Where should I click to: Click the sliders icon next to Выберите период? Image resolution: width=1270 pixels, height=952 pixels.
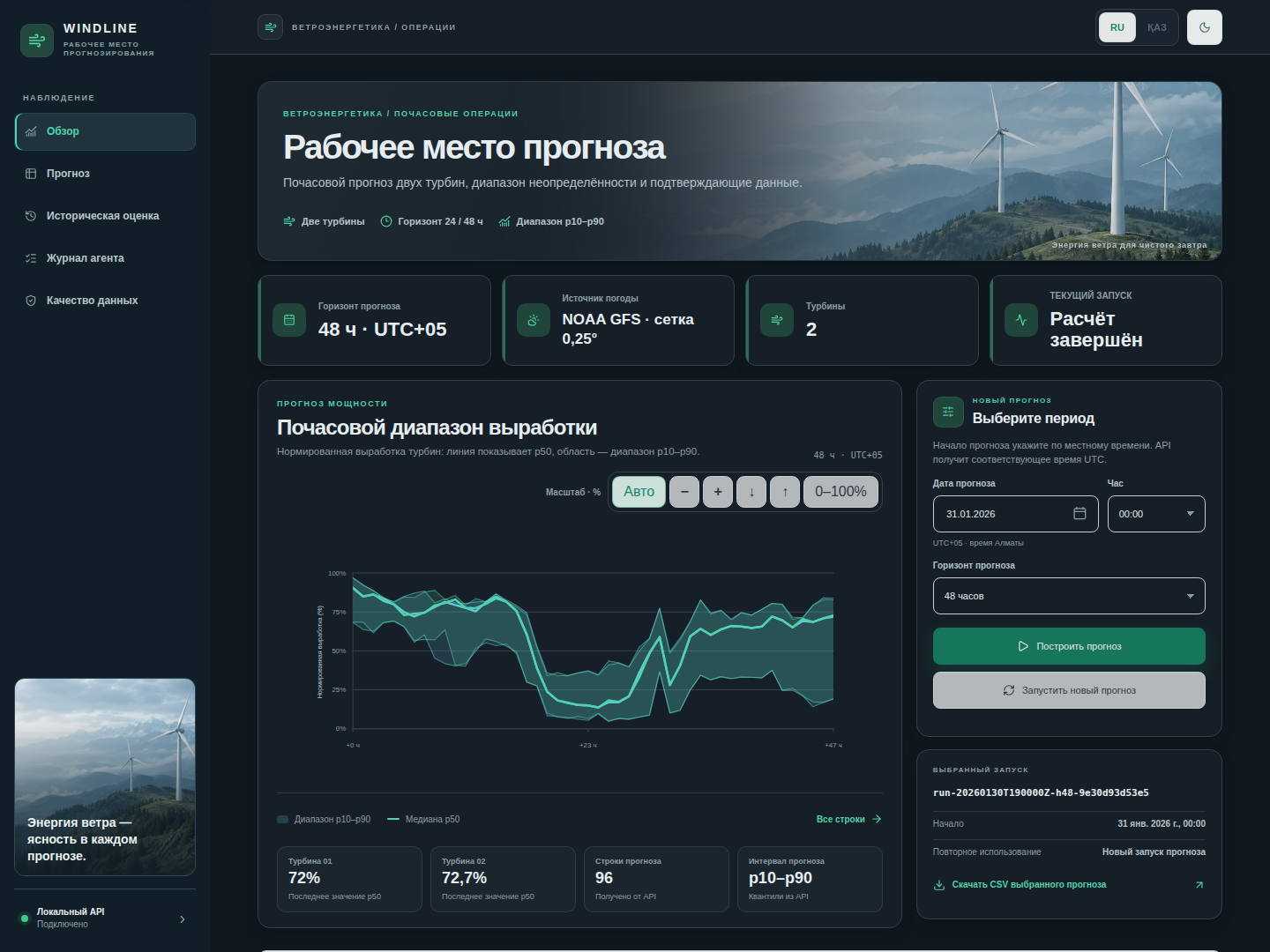[948, 412]
